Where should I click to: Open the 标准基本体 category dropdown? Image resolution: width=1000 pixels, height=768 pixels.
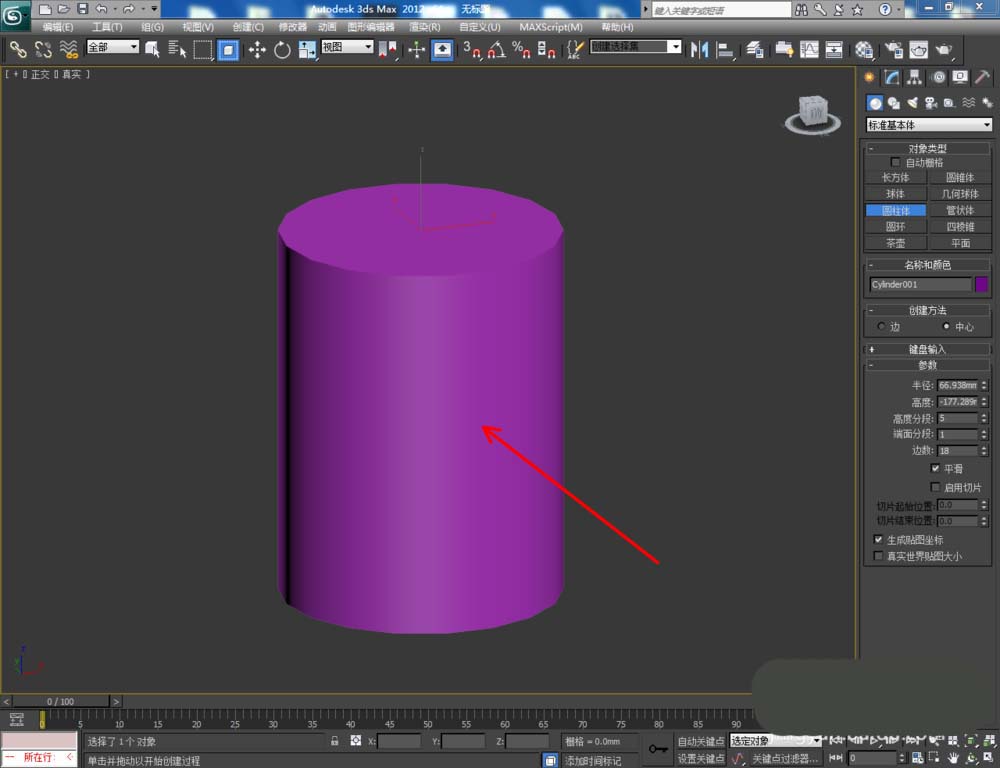(929, 125)
